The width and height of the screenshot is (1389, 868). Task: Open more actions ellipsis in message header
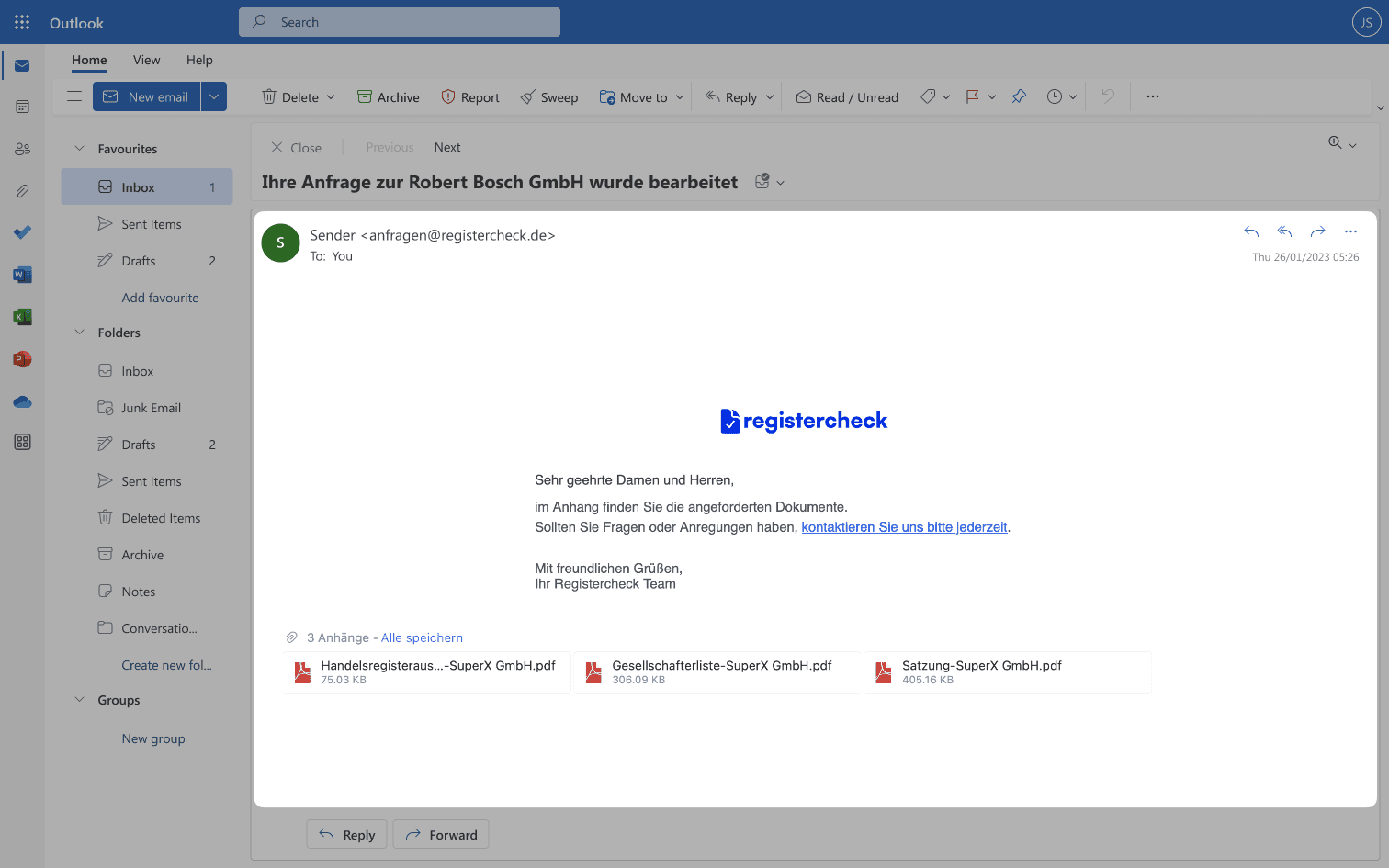click(1350, 231)
